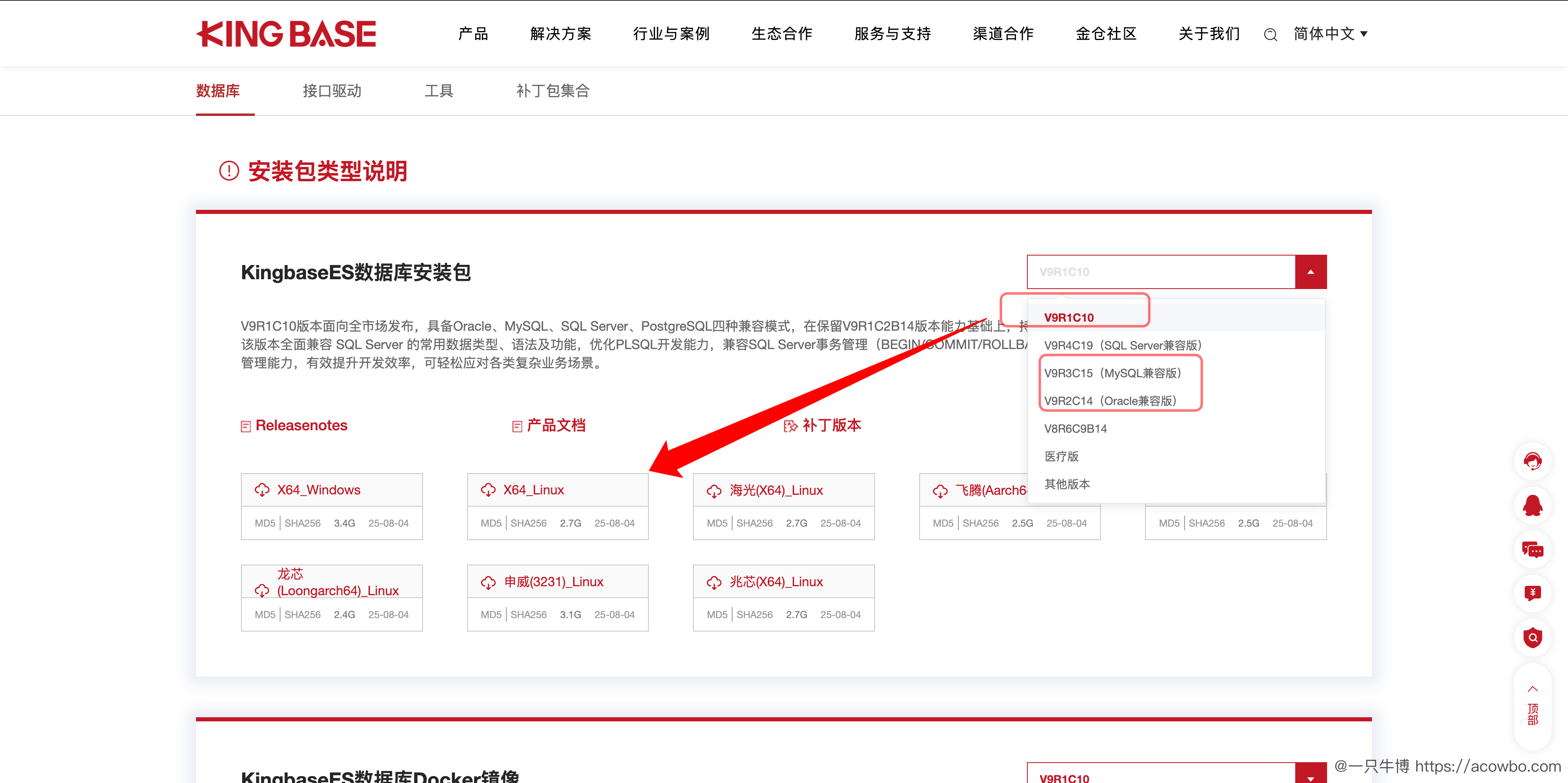1568x783 pixels.
Task: Click the 补丁版本 patch icon
Action: pyautogui.click(x=790, y=426)
